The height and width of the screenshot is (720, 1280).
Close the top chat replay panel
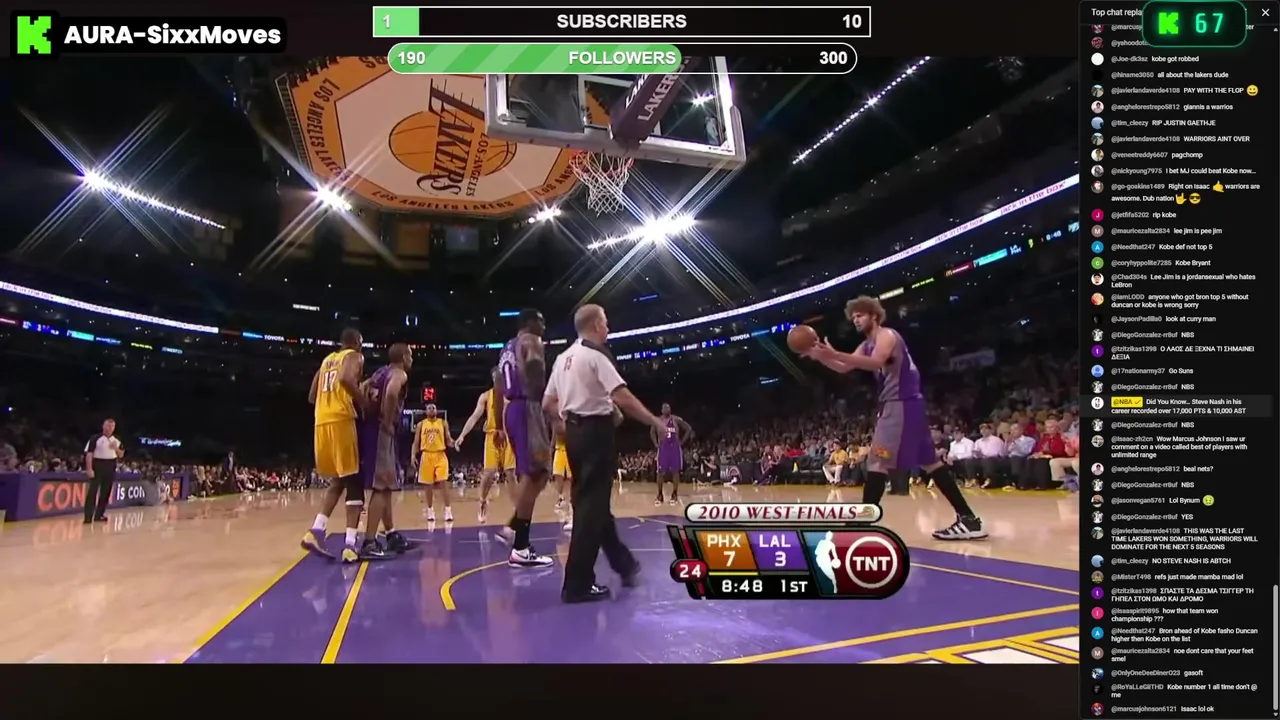pos(1265,12)
